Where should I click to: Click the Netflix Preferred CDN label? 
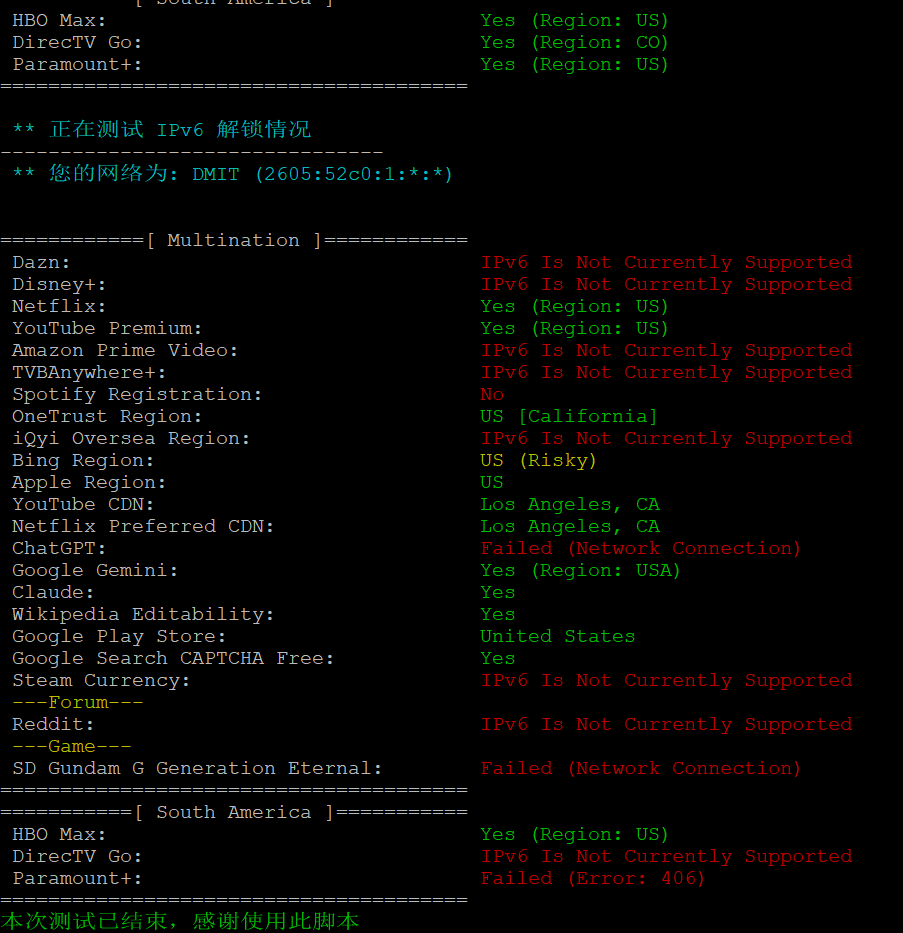point(142,526)
